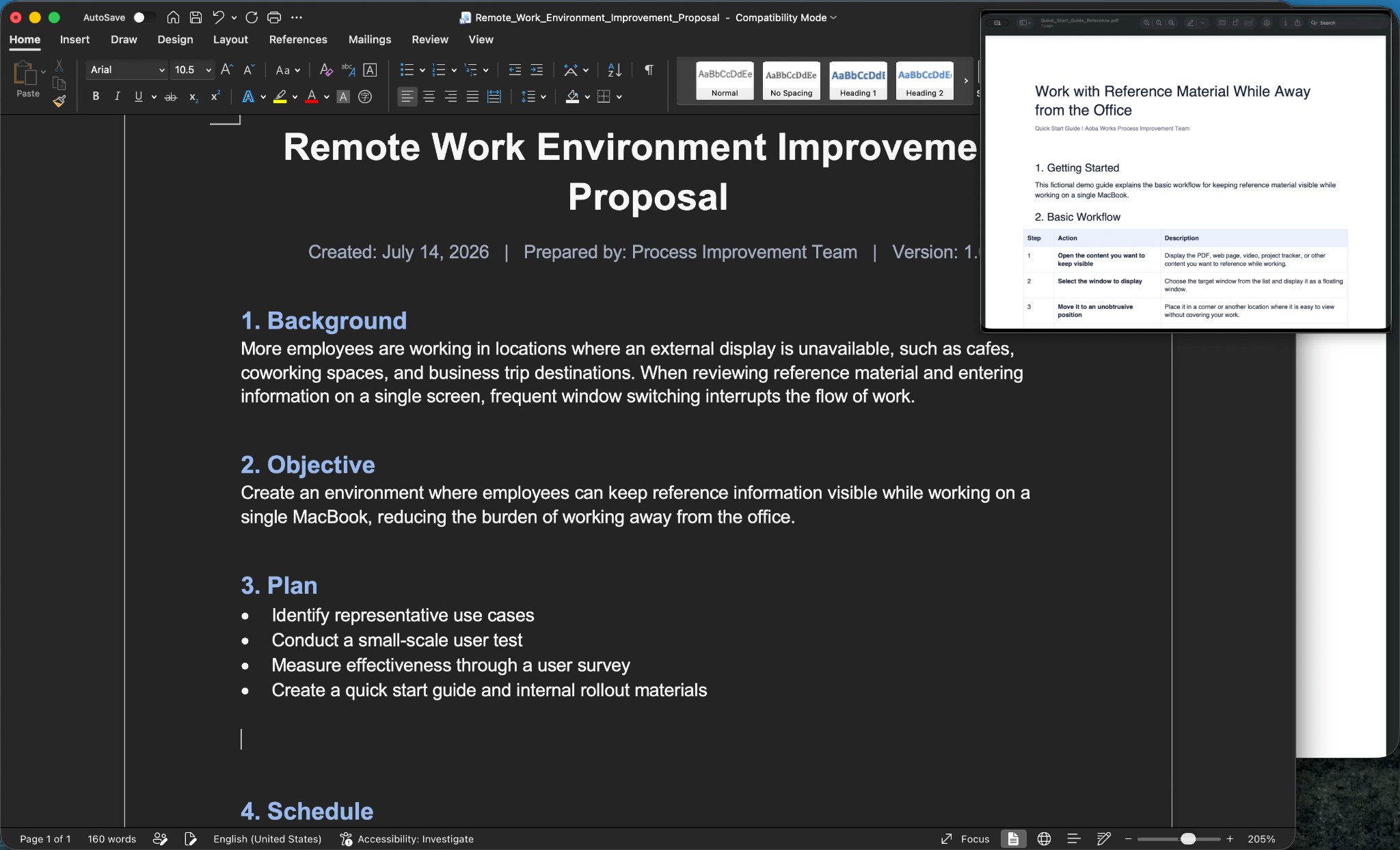
Task: Select the Format Painter brush
Action: (59, 101)
